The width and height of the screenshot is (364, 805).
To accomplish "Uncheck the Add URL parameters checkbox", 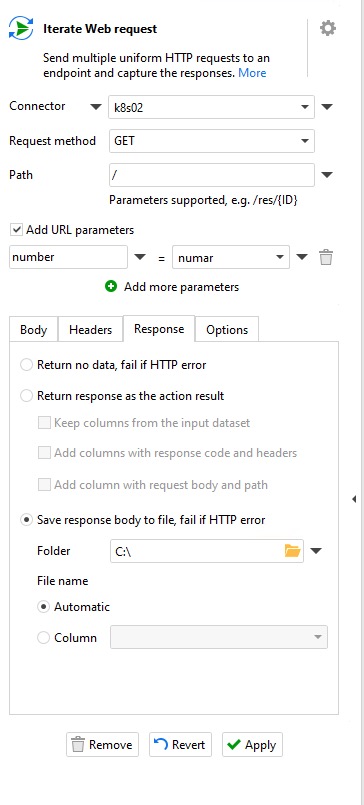I will point(17,230).
